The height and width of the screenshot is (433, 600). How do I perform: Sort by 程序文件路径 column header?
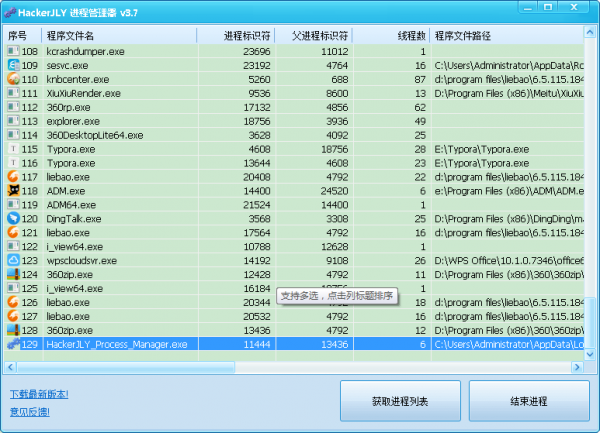tap(507, 36)
